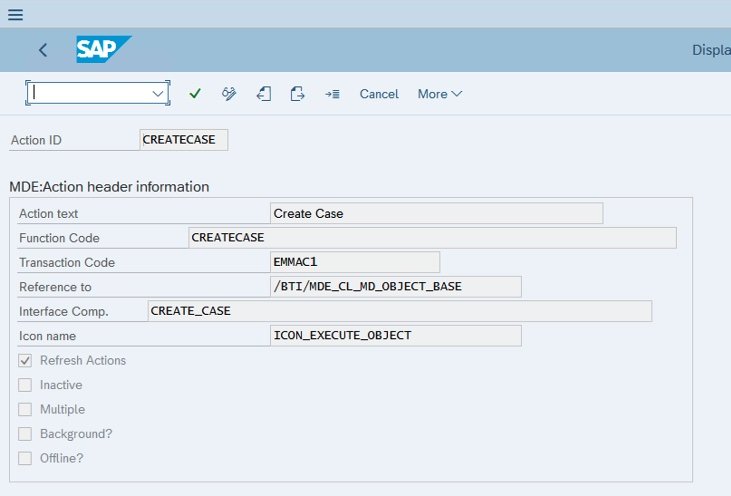Image resolution: width=731 pixels, height=496 pixels.
Task: Toggle the Offline? checkbox
Action: click(25, 458)
